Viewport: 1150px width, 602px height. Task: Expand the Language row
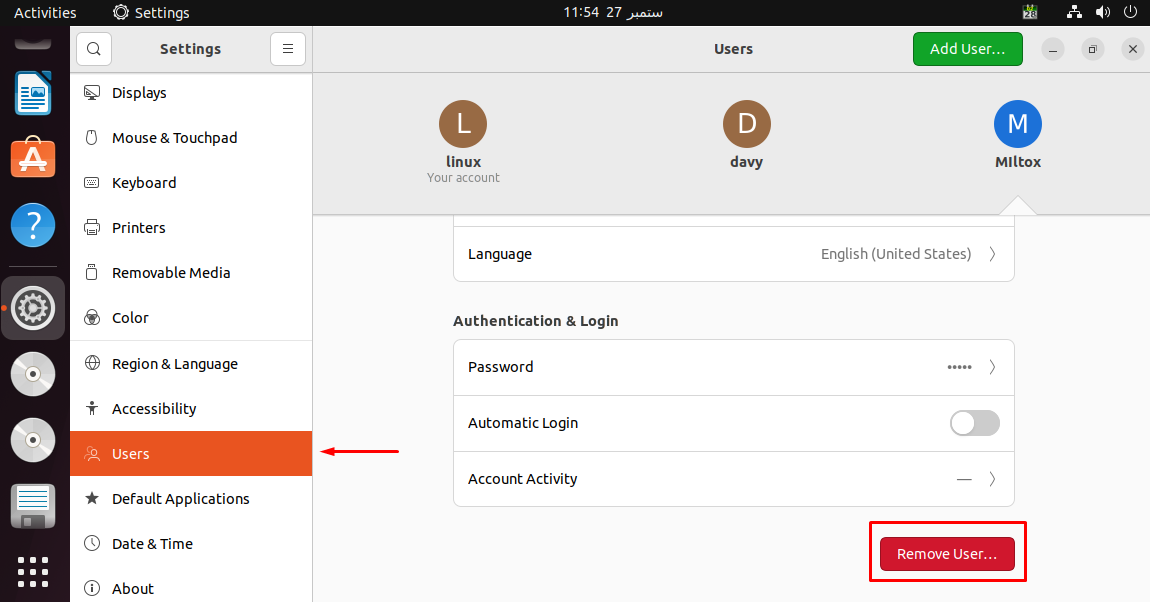coord(733,254)
